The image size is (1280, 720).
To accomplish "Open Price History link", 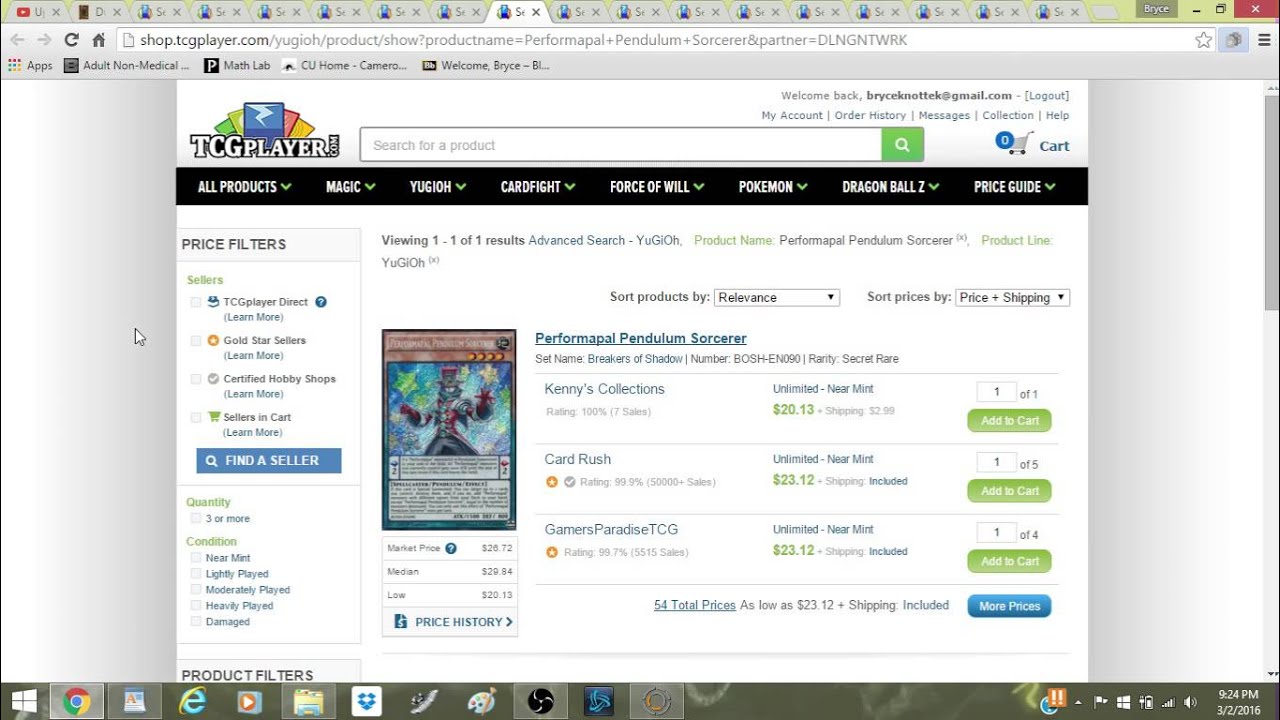I will pyautogui.click(x=454, y=622).
